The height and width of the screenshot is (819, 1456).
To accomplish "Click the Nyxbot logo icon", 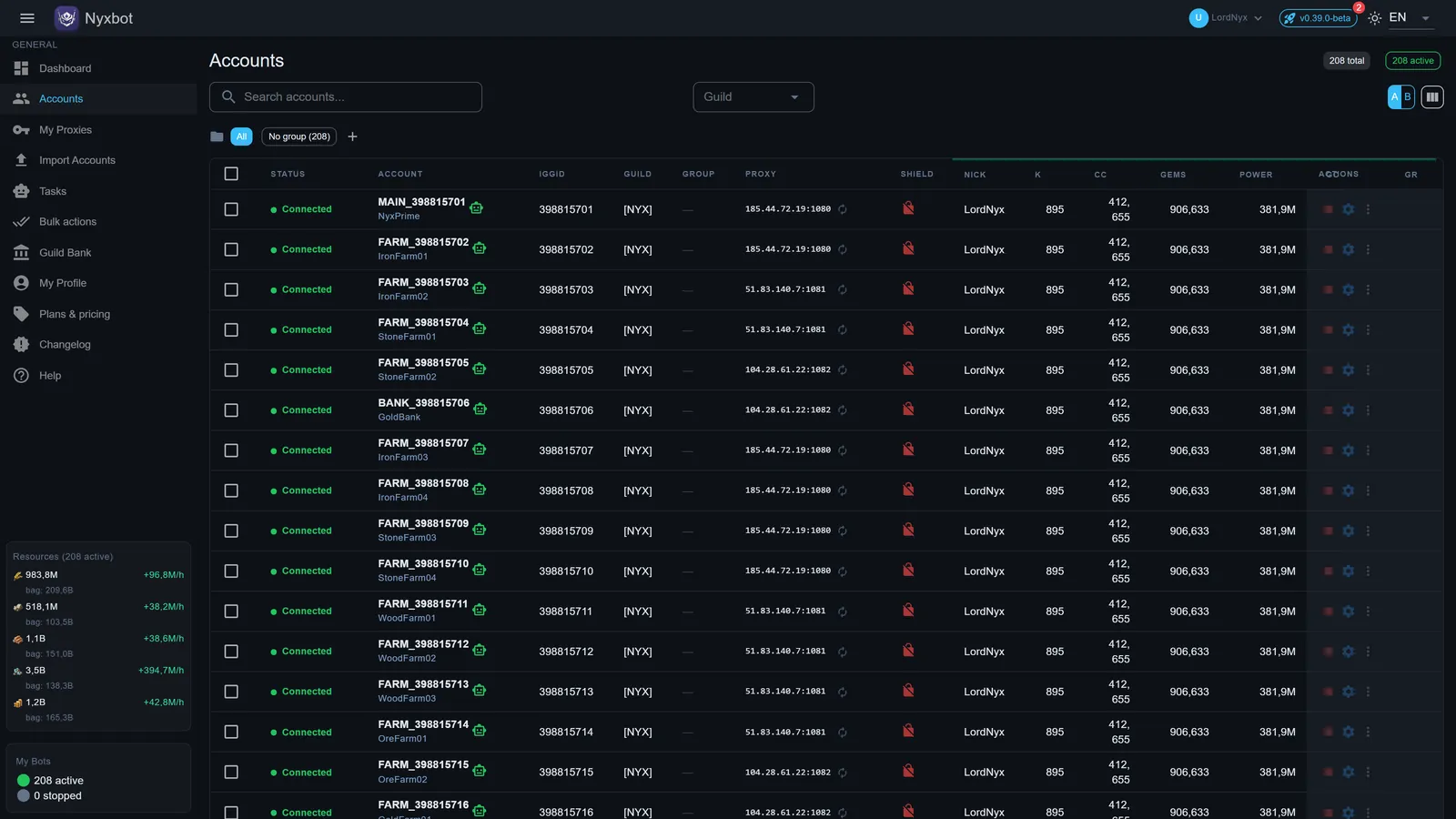I will [66, 18].
